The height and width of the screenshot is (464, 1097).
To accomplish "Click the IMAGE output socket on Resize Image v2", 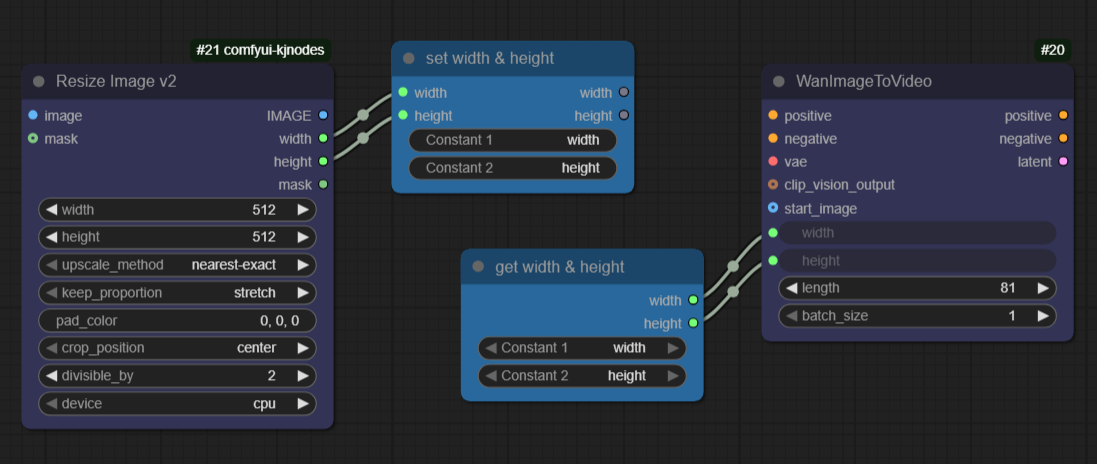I will point(323,115).
